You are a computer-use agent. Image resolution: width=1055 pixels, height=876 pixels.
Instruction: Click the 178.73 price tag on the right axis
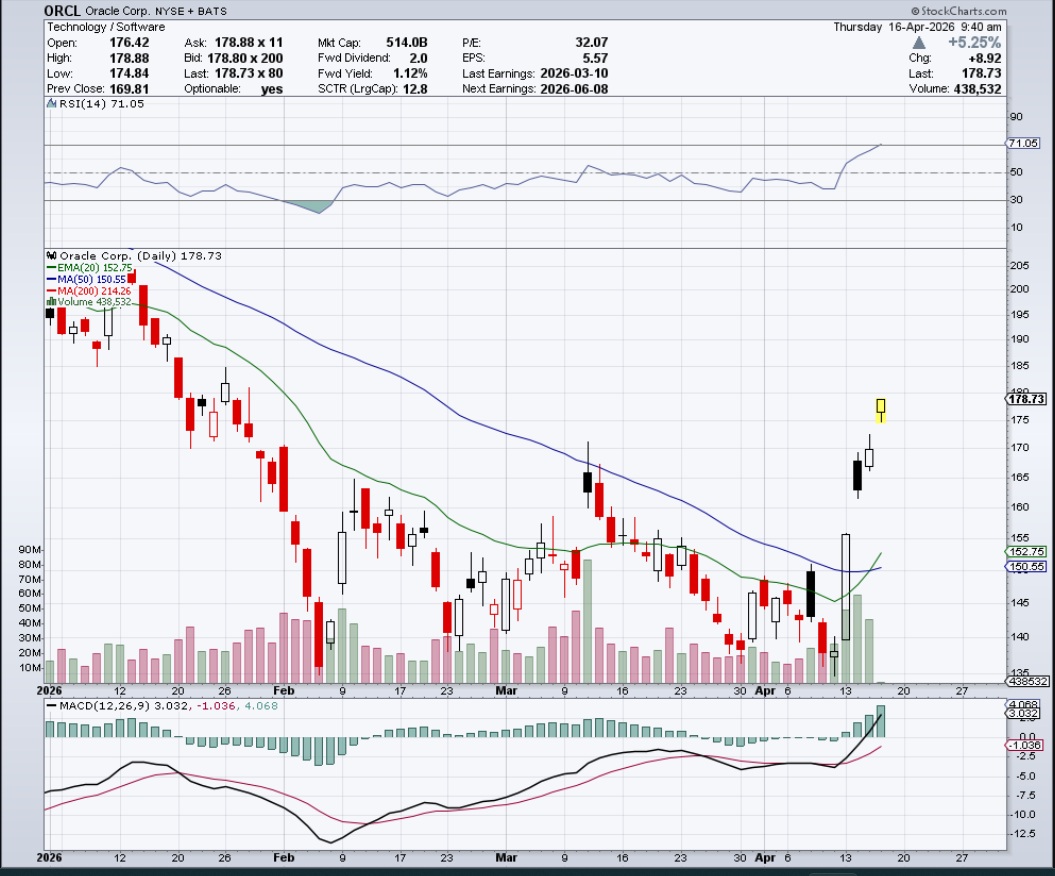1026,399
